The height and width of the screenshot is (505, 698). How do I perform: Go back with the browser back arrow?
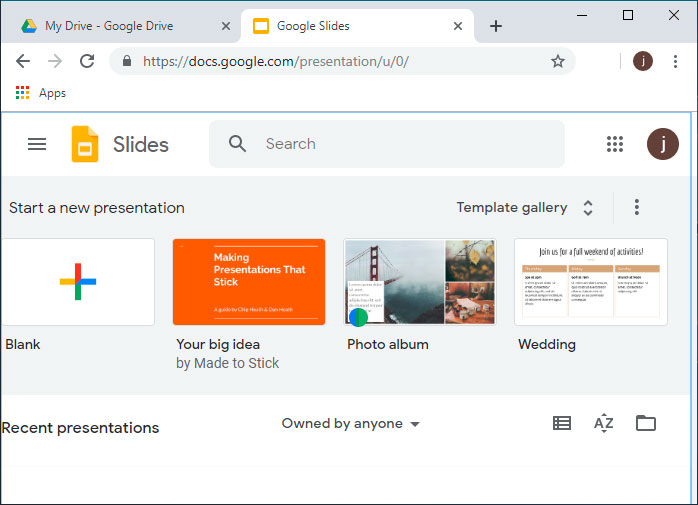(x=23, y=61)
